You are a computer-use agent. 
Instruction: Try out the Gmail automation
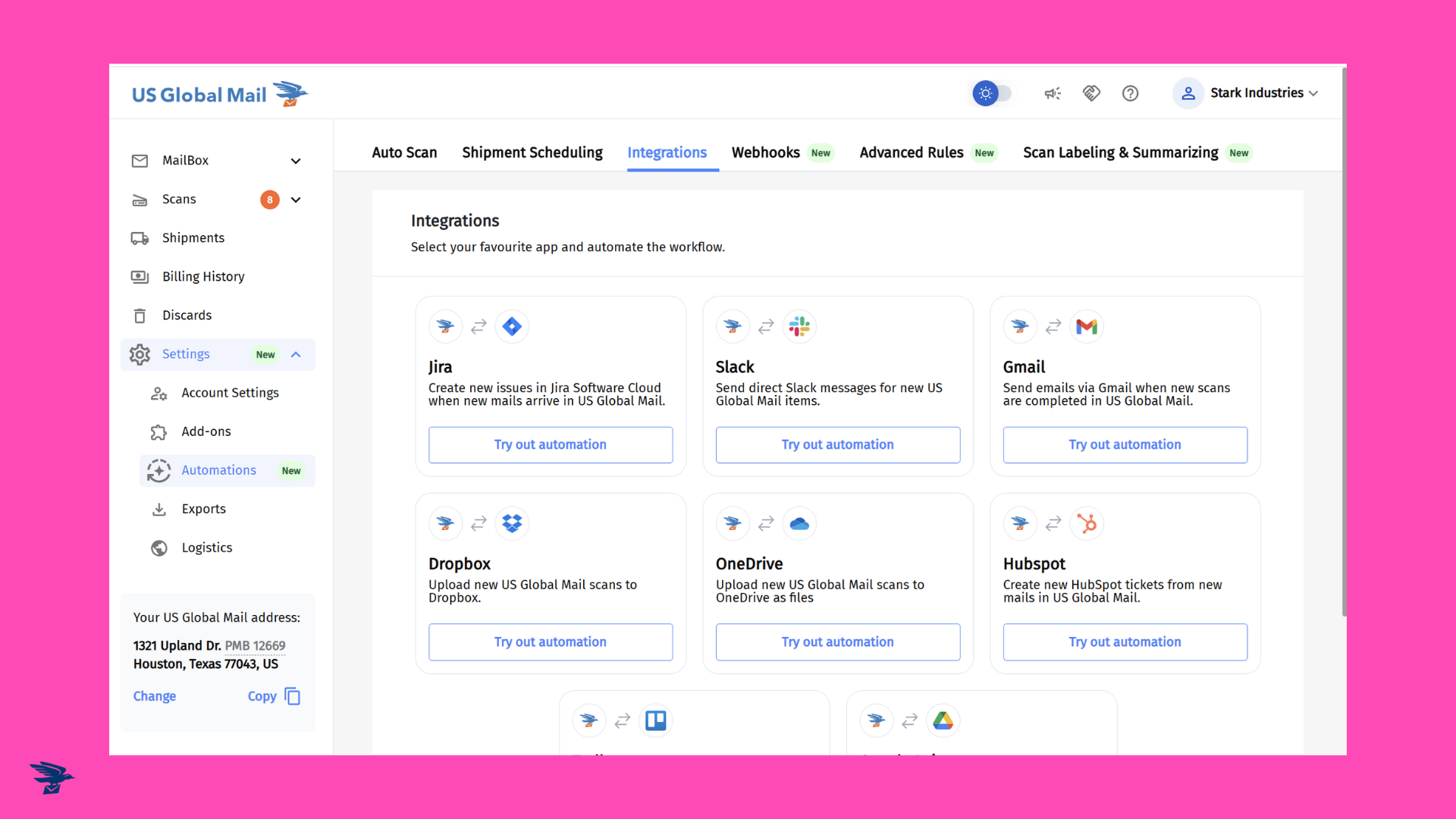click(1125, 444)
